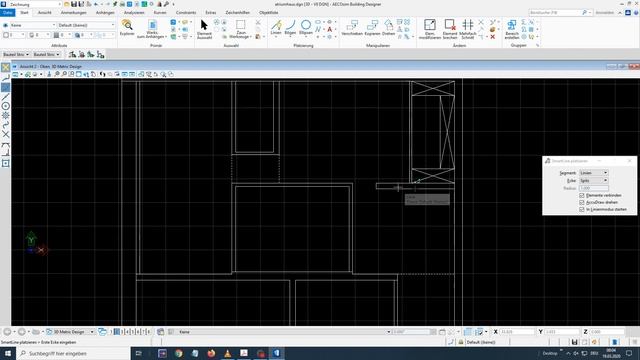The width and height of the screenshot is (640, 360).
Task: Open the Zeichnung workflow dropdown
Action: (x=35, y=4)
